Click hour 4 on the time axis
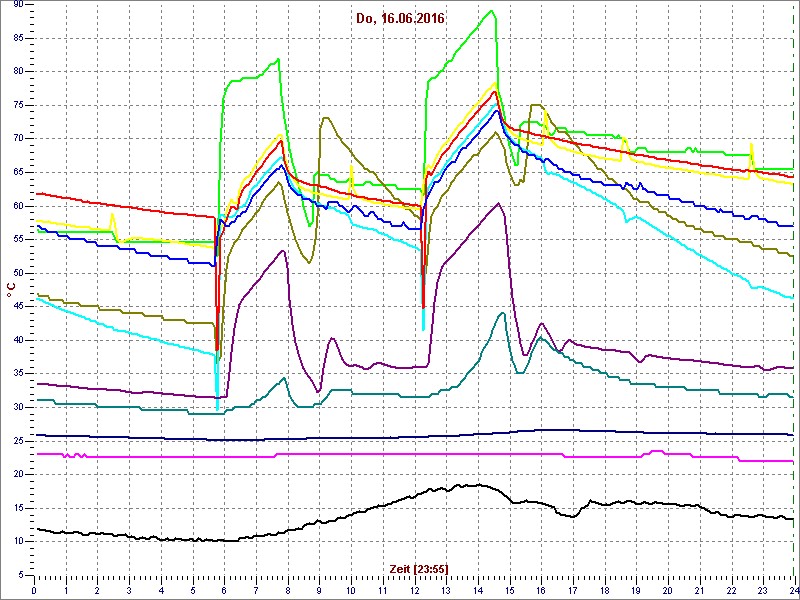The width and height of the screenshot is (800, 600). (161, 590)
